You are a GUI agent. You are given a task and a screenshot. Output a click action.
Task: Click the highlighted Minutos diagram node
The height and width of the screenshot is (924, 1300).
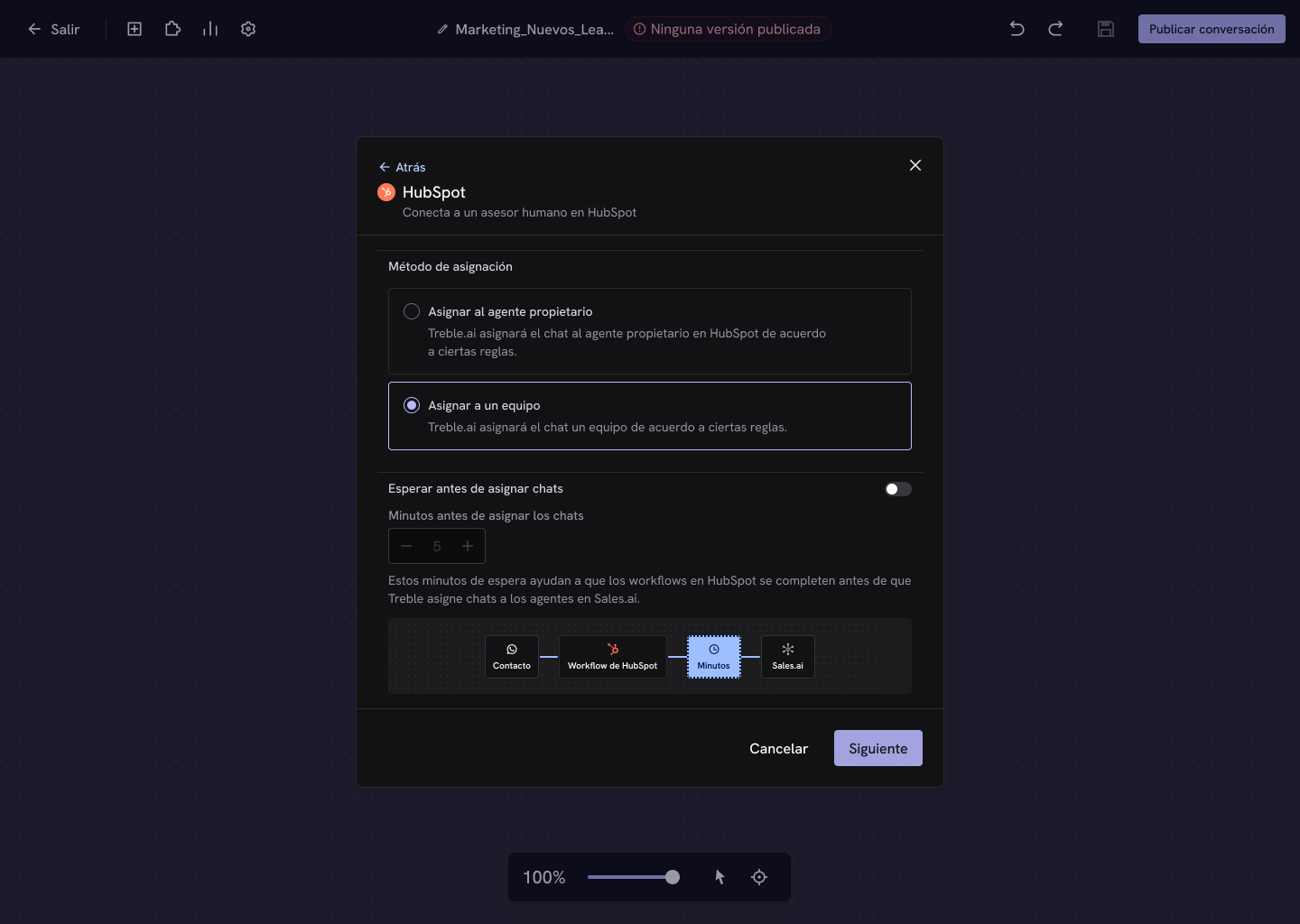tap(714, 657)
